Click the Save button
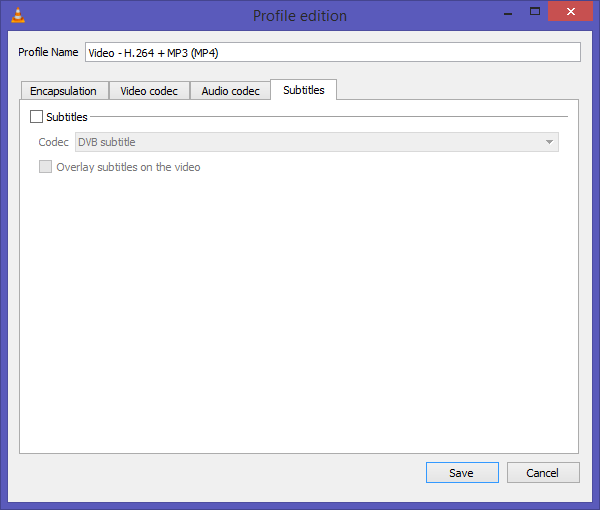This screenshot has width=600, height=510. (462, 473)
